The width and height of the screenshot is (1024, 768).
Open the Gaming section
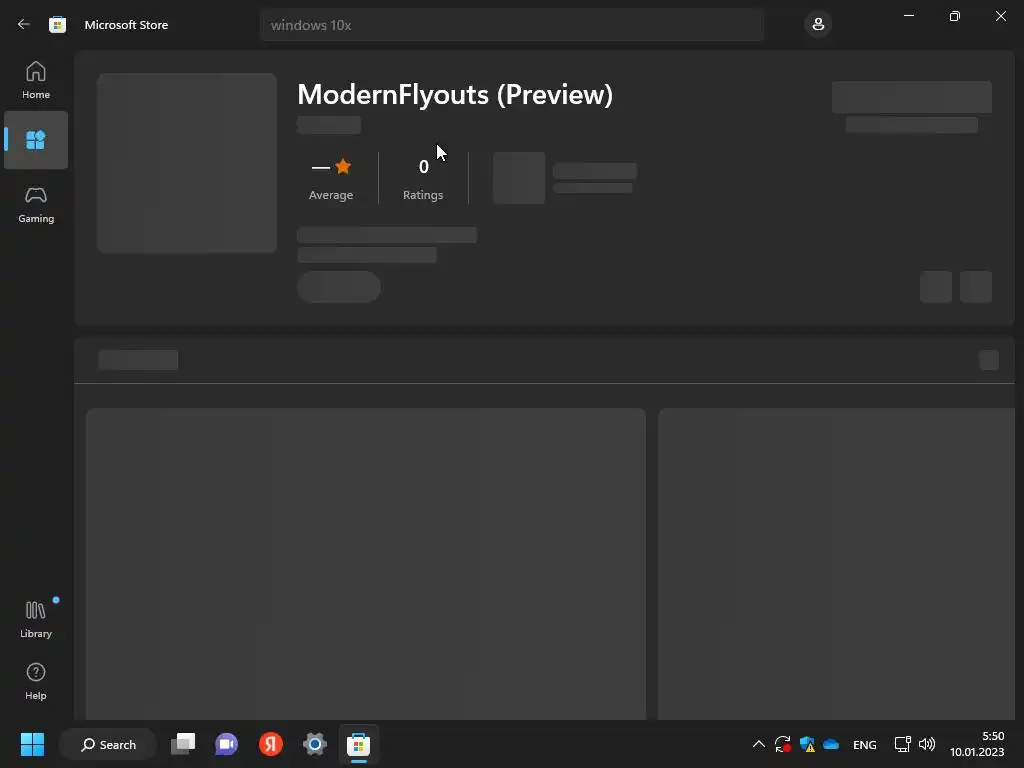pyautogui.click(x=36, y=204)
